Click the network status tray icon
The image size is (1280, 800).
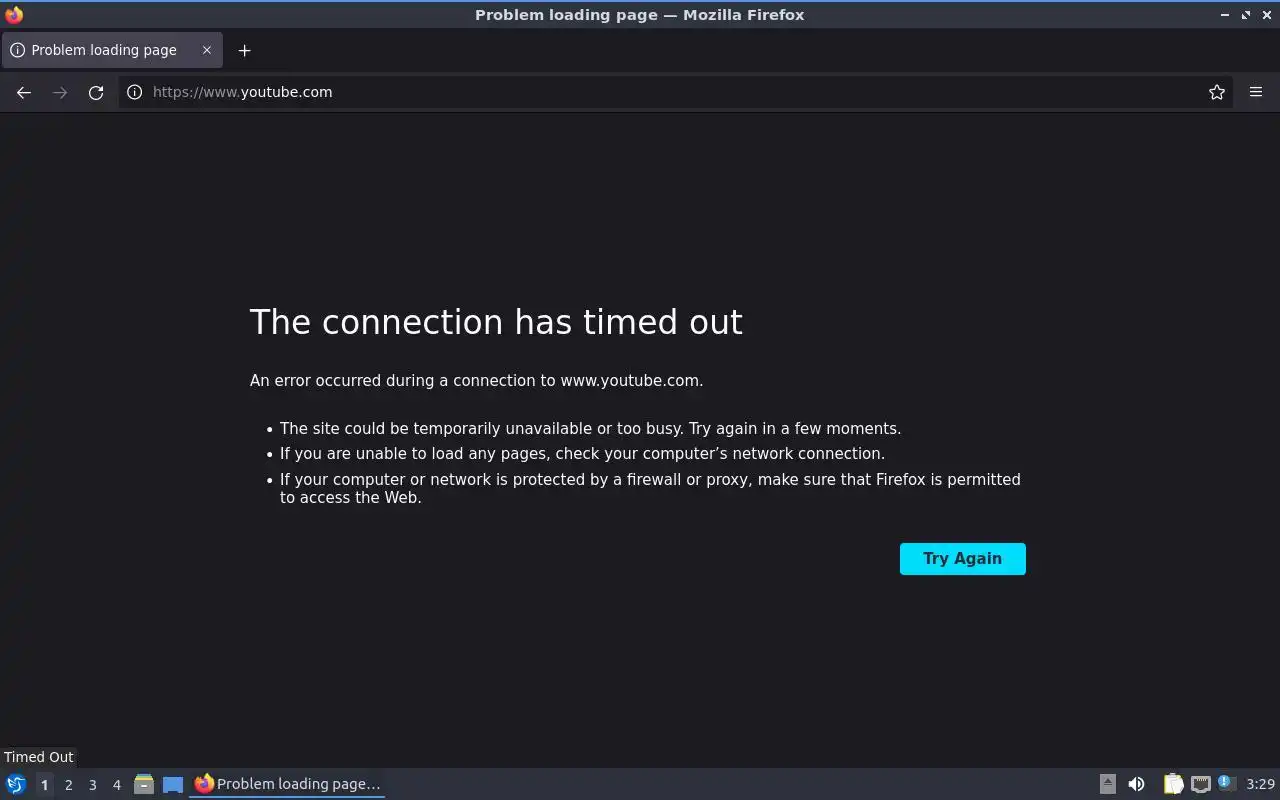tap(1201, 784)
